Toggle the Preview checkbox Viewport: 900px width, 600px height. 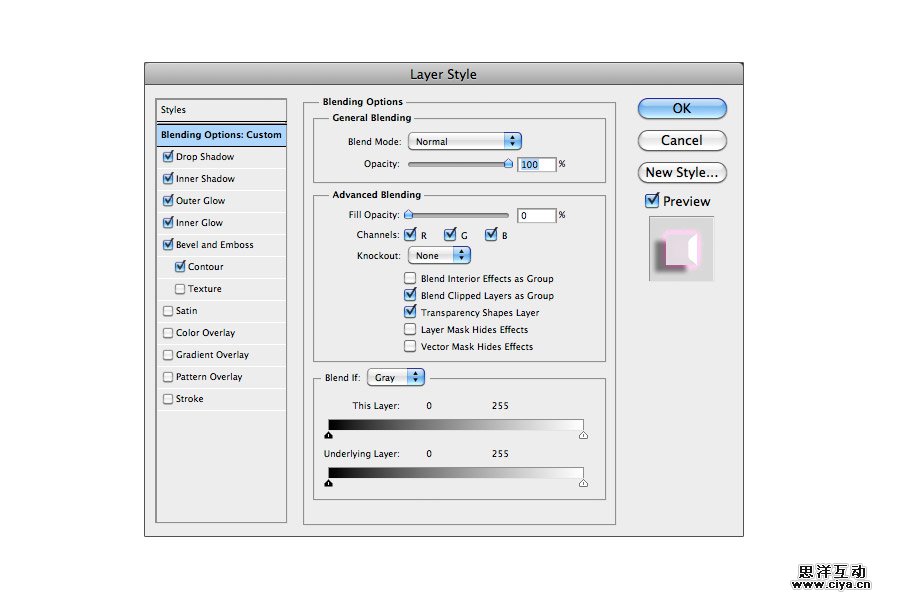(x=652, y=200)
